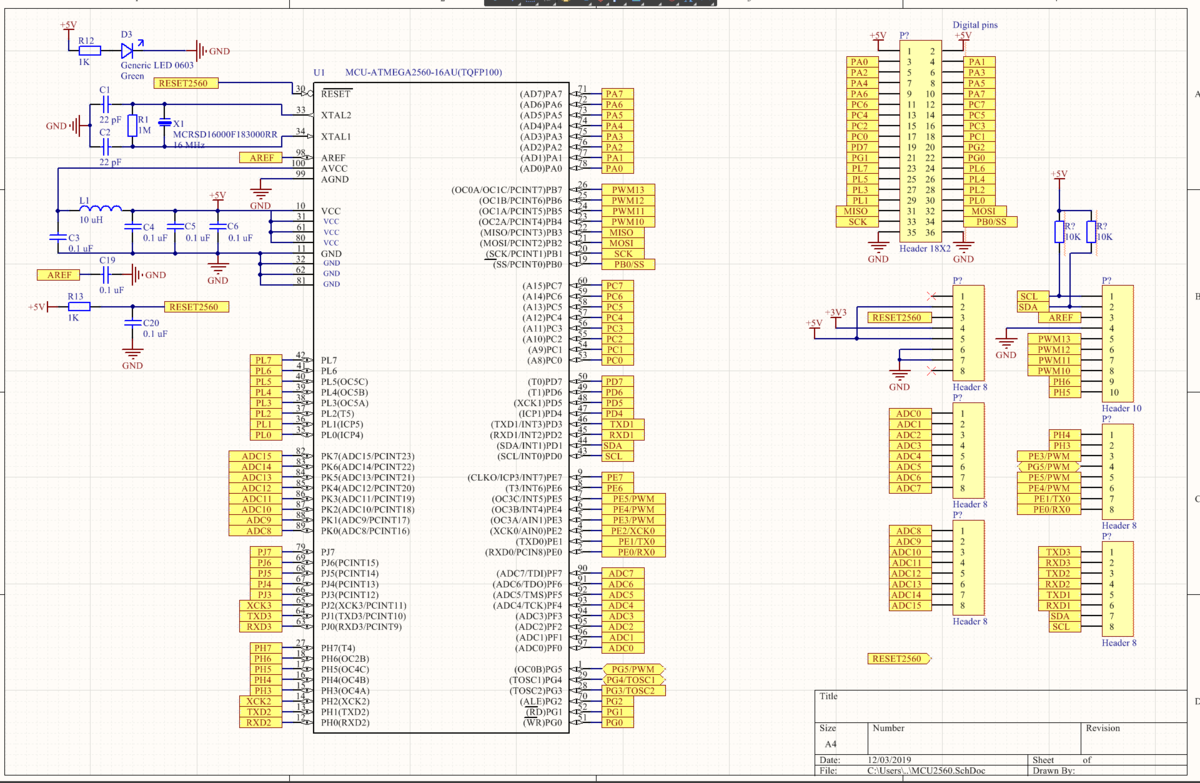This screenshot has height=783, width=1200.
Task: Click the R1 1M resistor symbol
Action: click(x=131, y=127)
